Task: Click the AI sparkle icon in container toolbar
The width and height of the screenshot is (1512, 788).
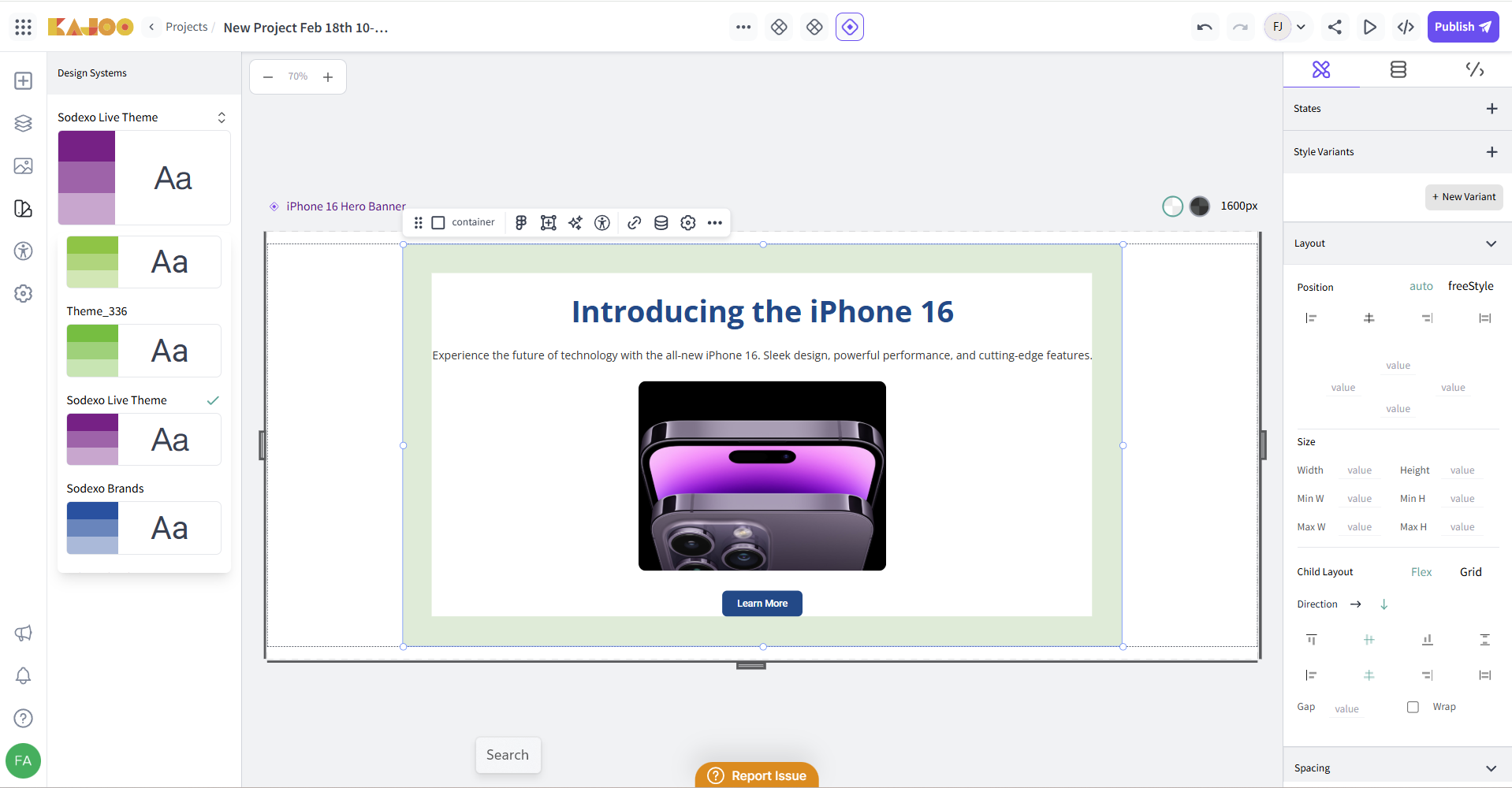Action: click(x=575, y=223)
